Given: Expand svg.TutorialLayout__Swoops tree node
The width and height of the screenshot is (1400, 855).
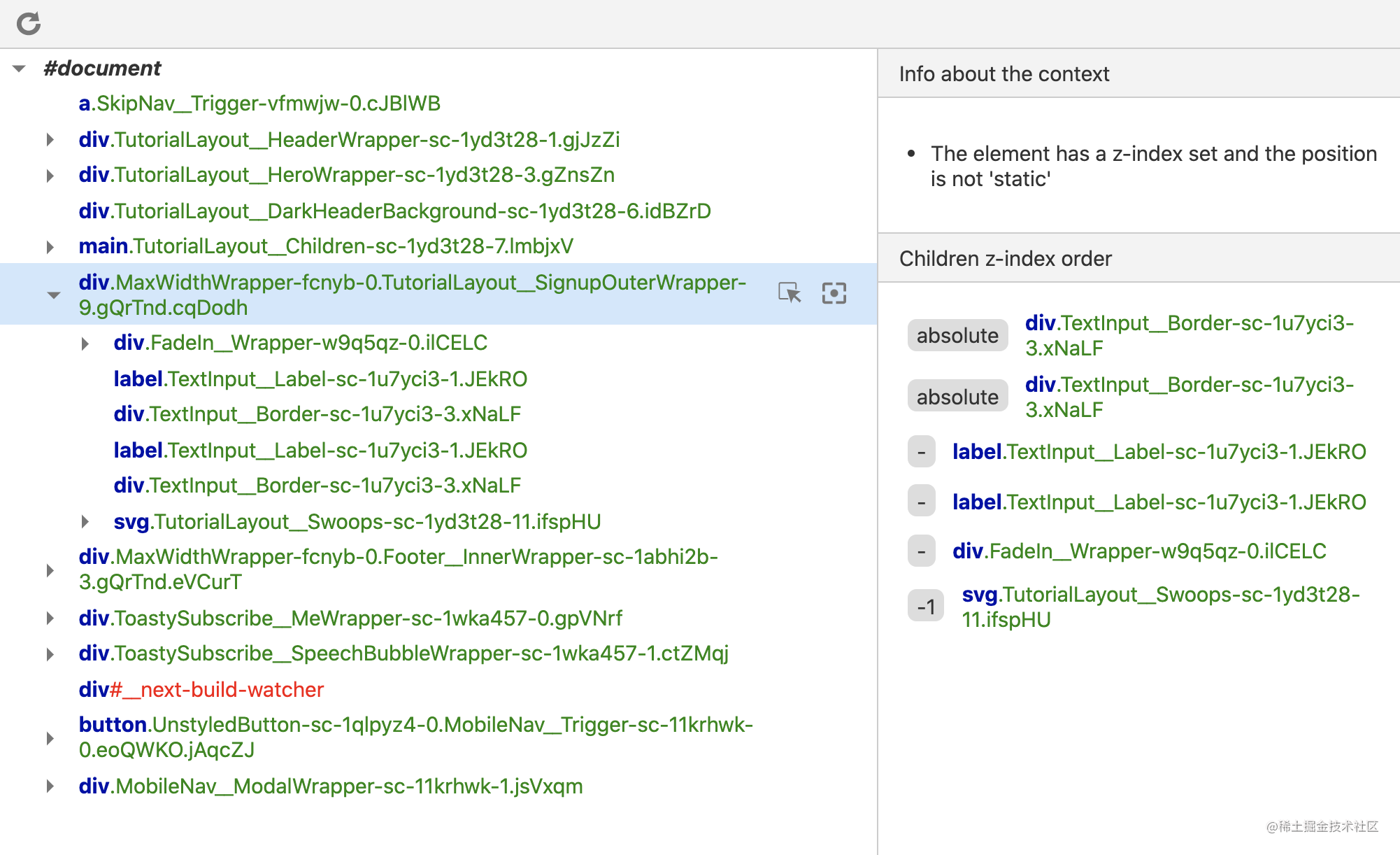Looking at the screenshot, I should point(85,522).
